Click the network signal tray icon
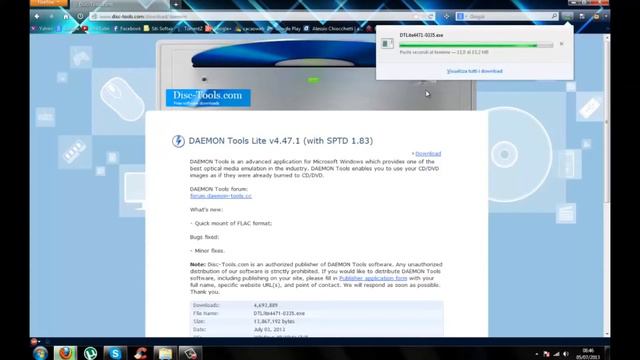This screenshot has width=640, height=360. [556, 354]
